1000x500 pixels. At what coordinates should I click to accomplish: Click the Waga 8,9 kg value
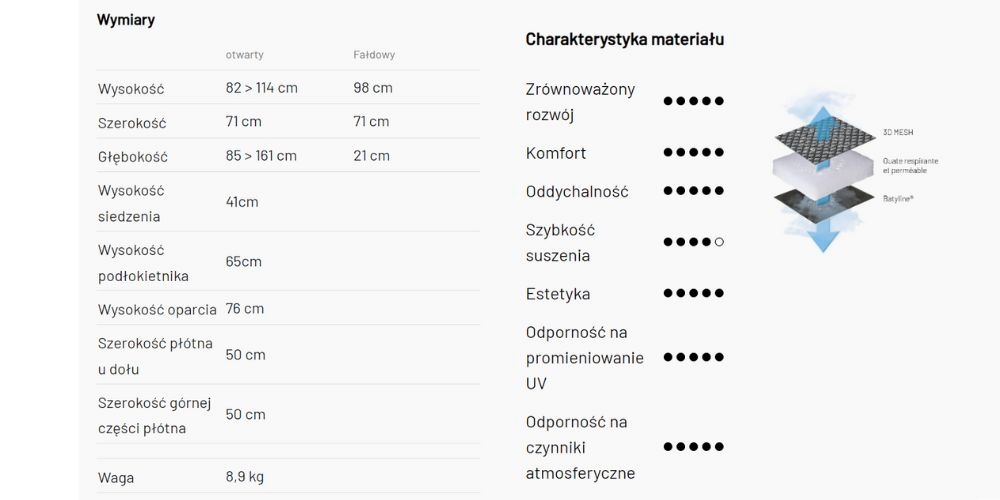tap(244, 477)
